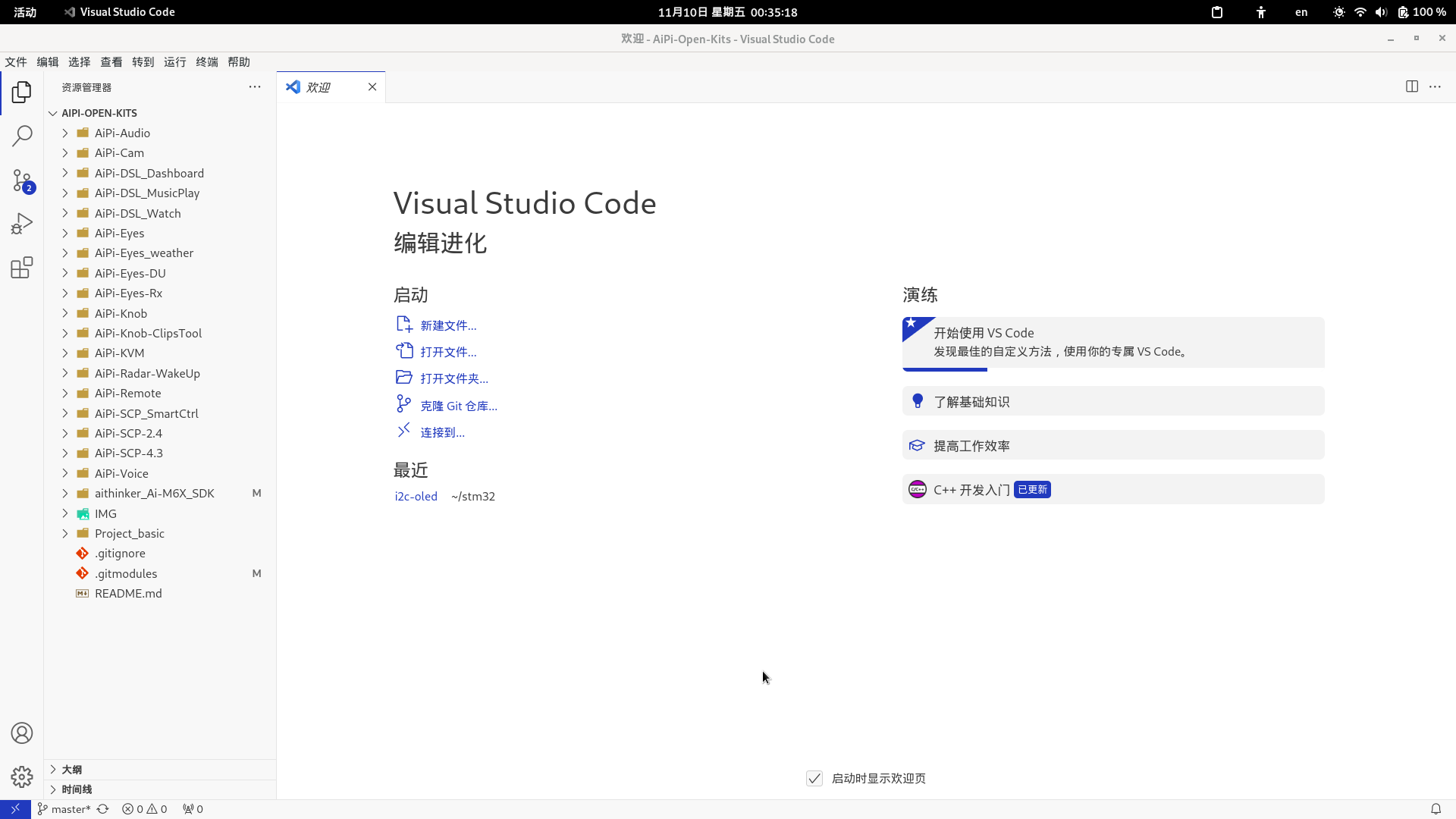This screenshot has width=1456, height=819.
Task: Open the Wi-Fi network icon in top bar
Action: click(1360, 12)
